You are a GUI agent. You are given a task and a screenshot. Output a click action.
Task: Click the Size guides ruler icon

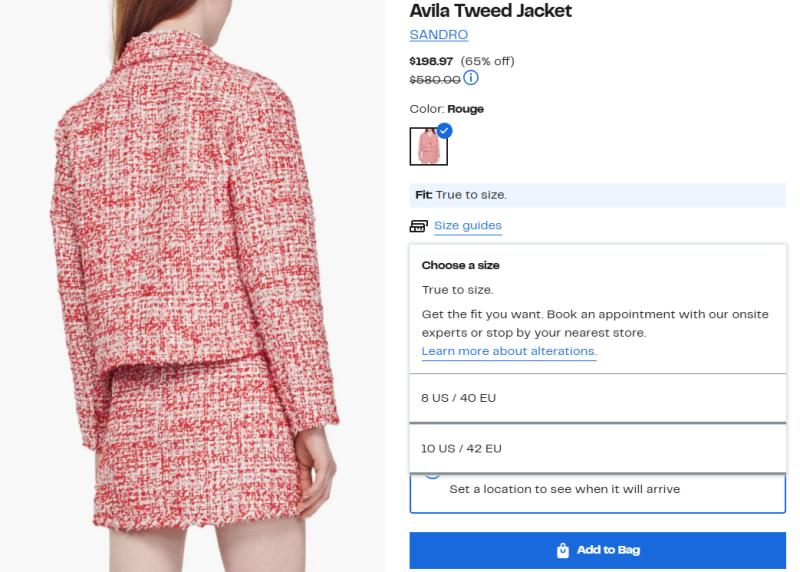tap(418, 226)
